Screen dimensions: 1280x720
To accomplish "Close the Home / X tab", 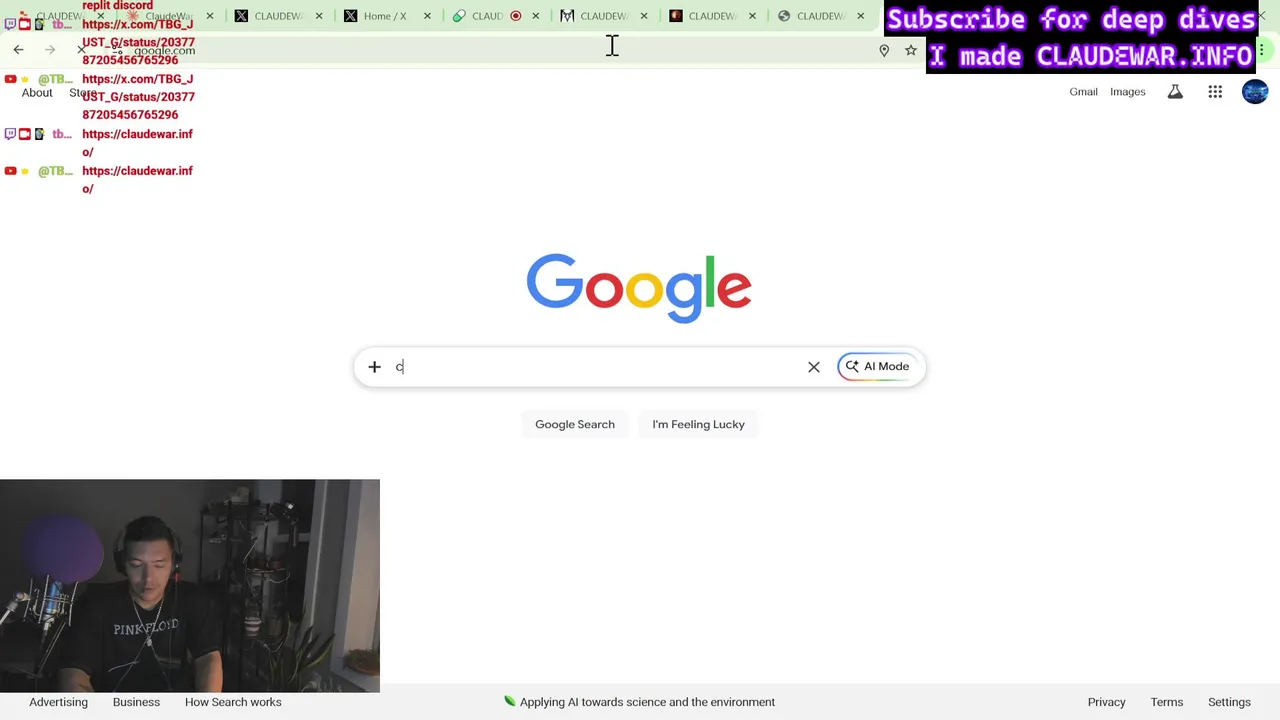I will [x=427, y=16].
